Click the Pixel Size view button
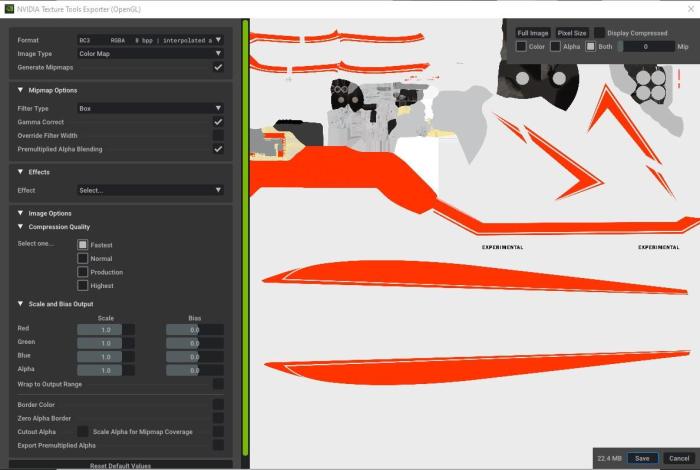Screen dimensions: 700x470 coord(572,33)
